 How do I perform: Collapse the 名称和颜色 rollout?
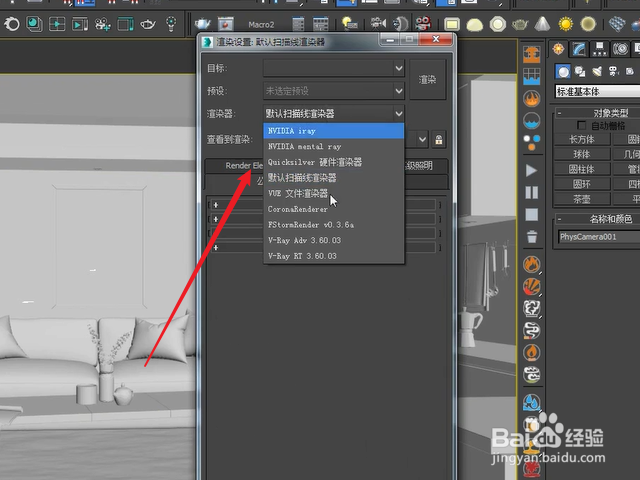[x=560, y=219]
